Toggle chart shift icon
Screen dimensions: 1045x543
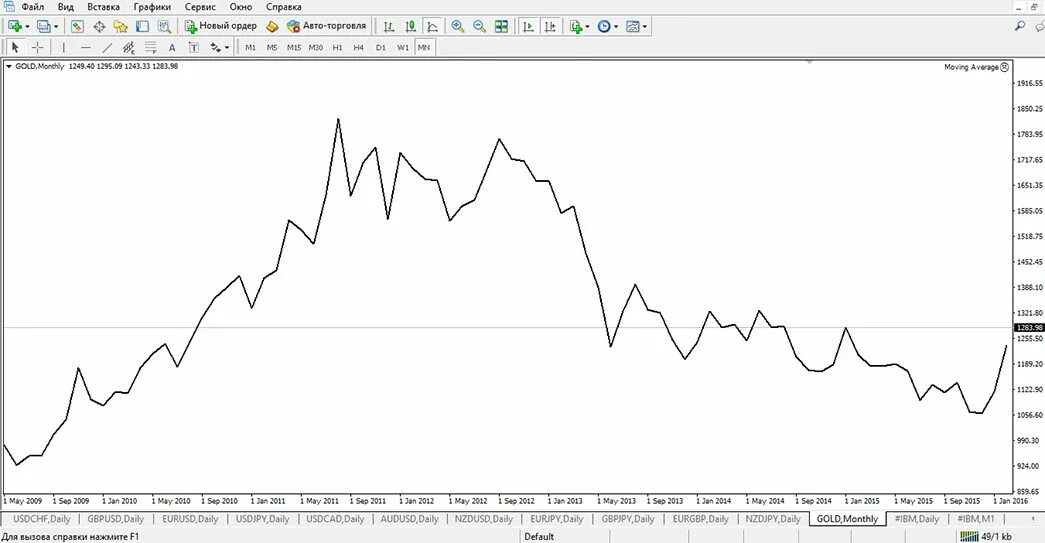coord(550,26)
